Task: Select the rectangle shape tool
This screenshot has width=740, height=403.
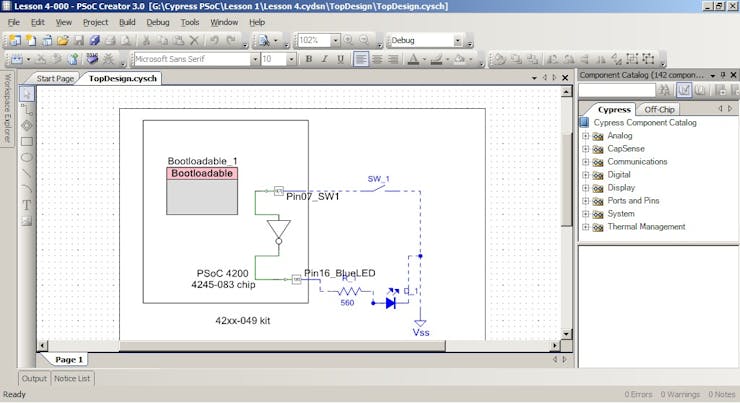Action: (x=27, y=141)
